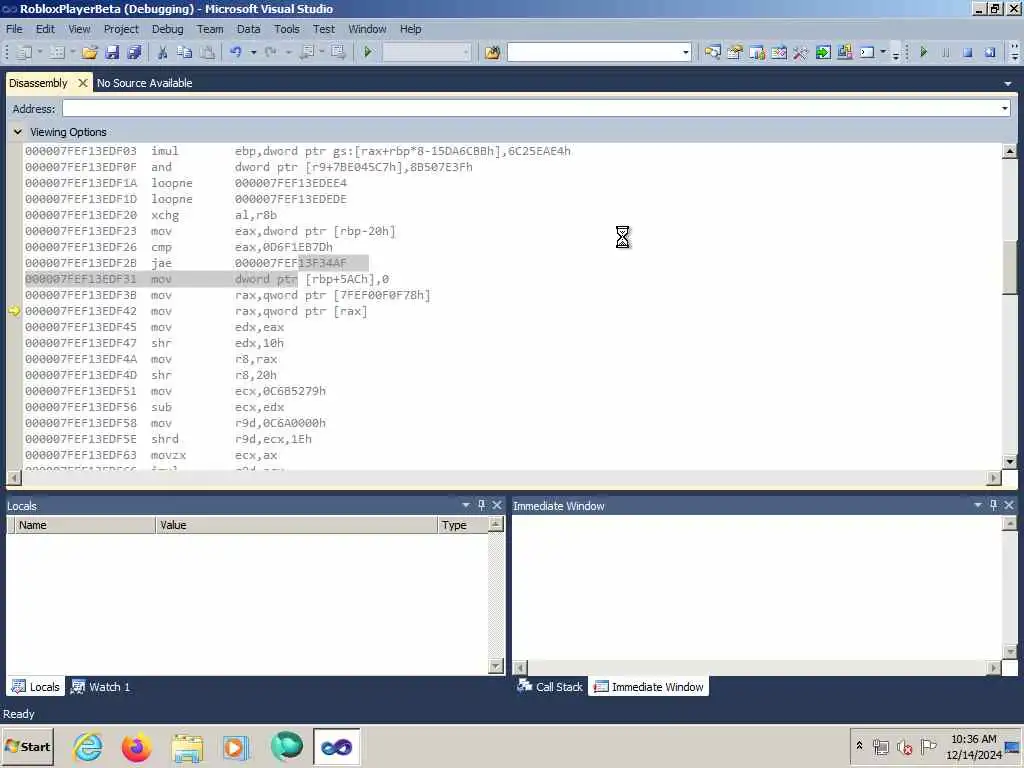Viewport: 1024px width, 768px height.
Task: Click the Paste clipboard icon
Action: [207, 52]
